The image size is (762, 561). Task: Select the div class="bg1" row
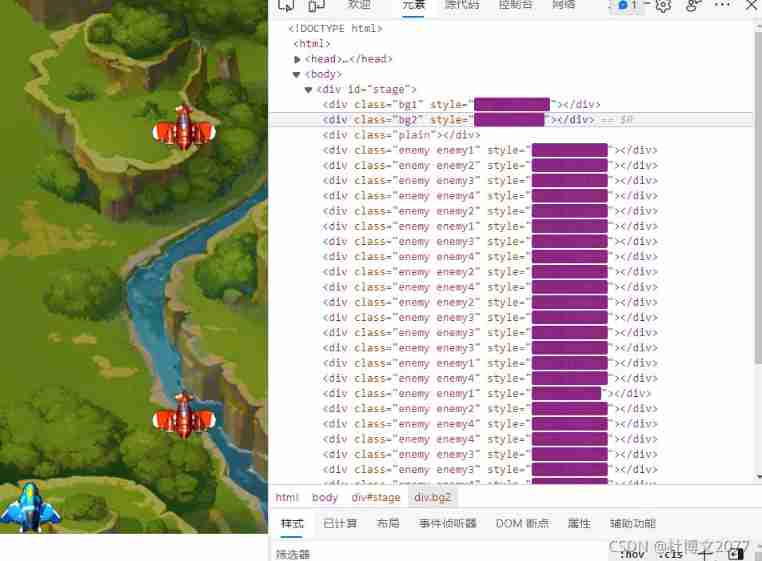(461, 105)
